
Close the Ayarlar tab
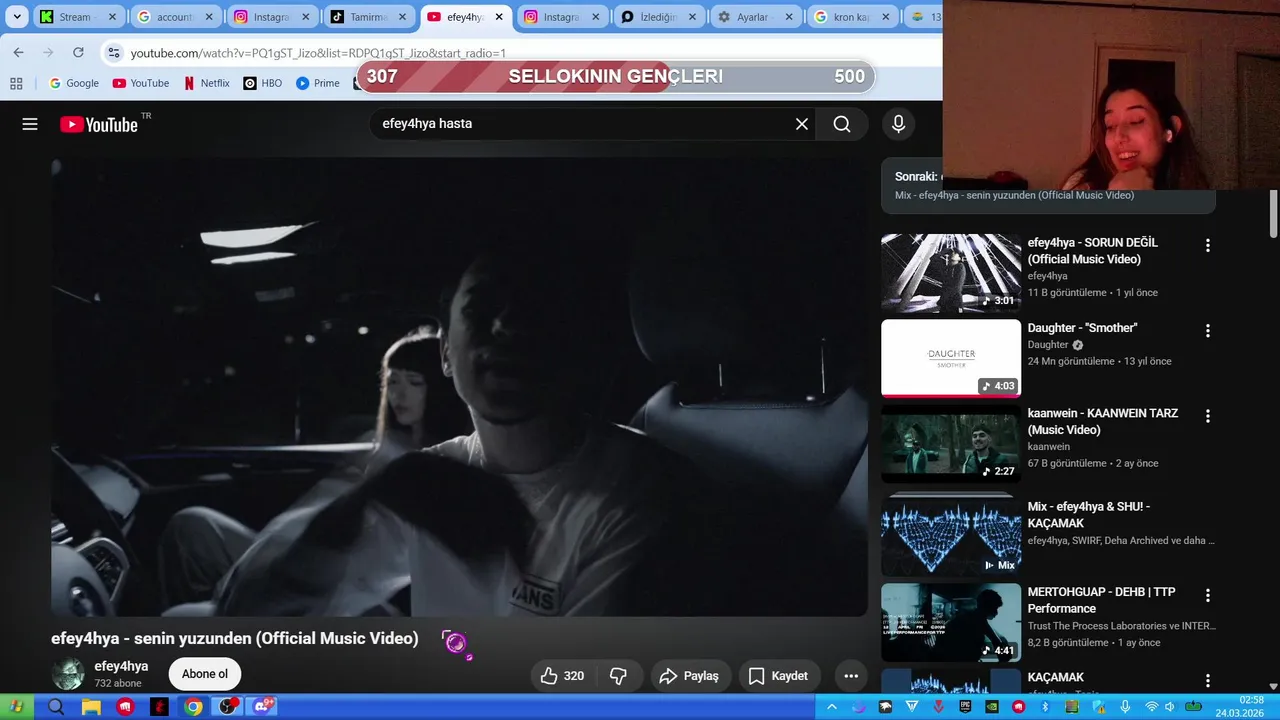789,17
